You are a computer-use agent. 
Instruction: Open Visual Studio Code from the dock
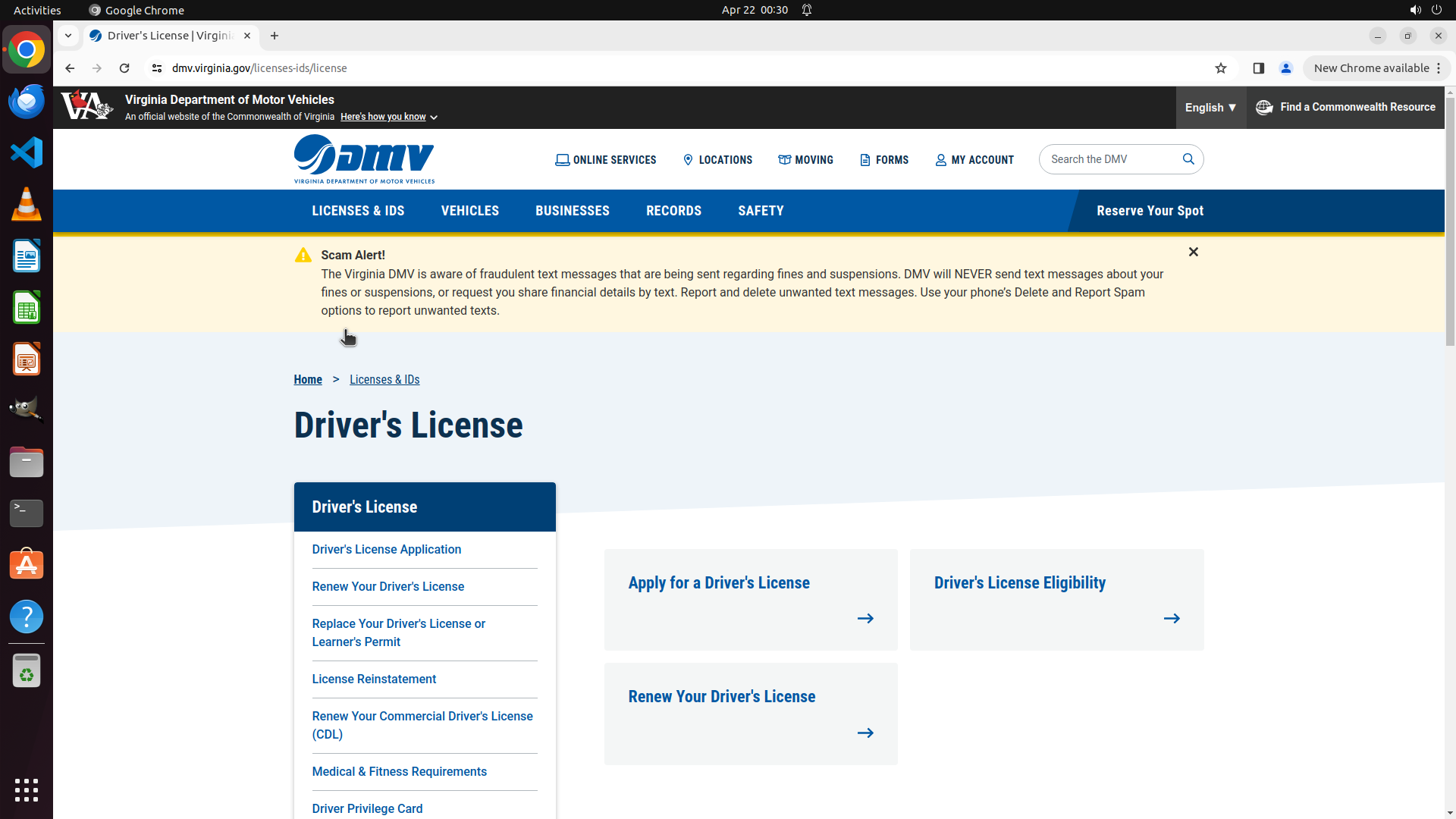(x=27, y=152)
